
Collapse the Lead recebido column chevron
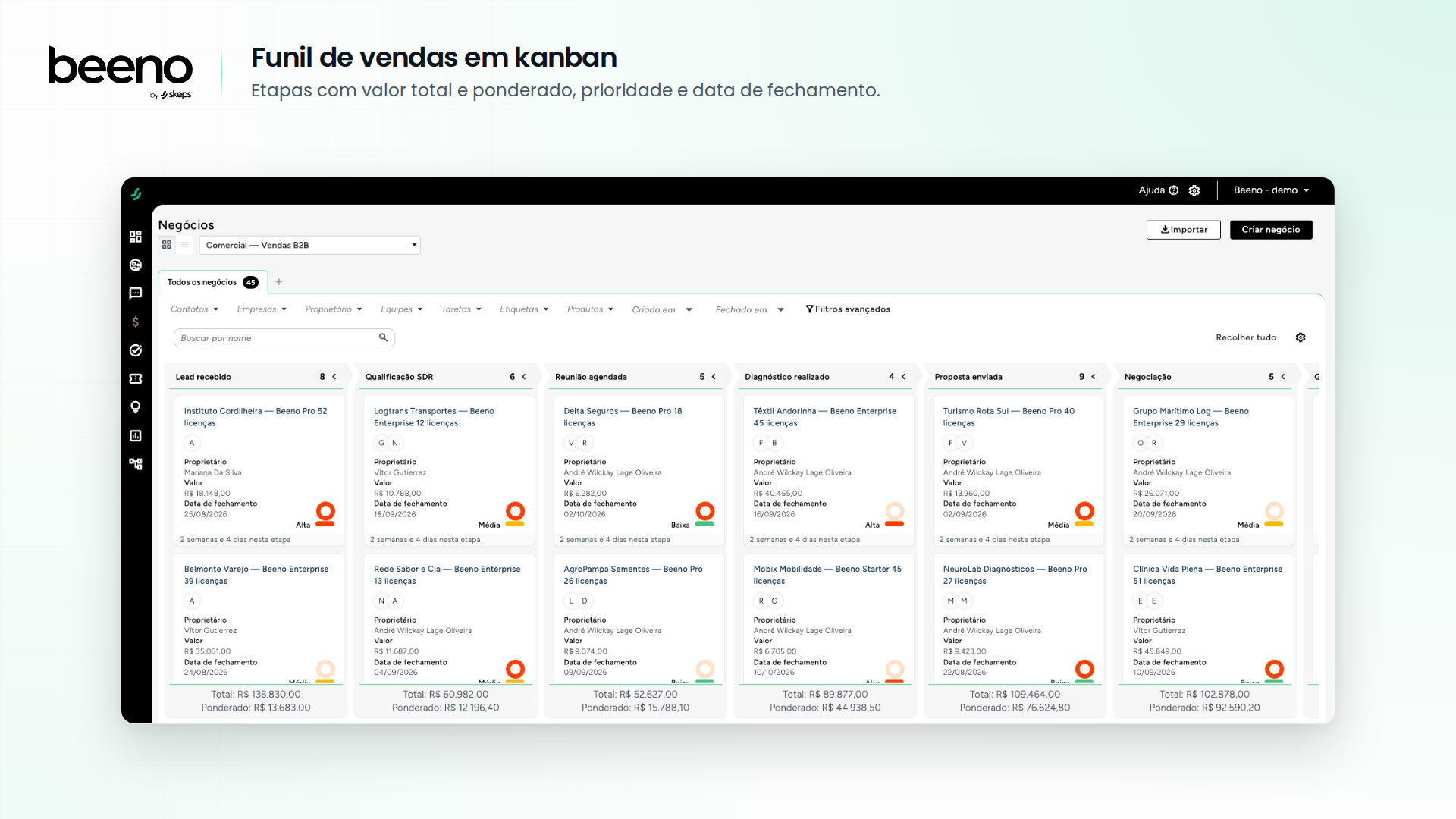334,377
